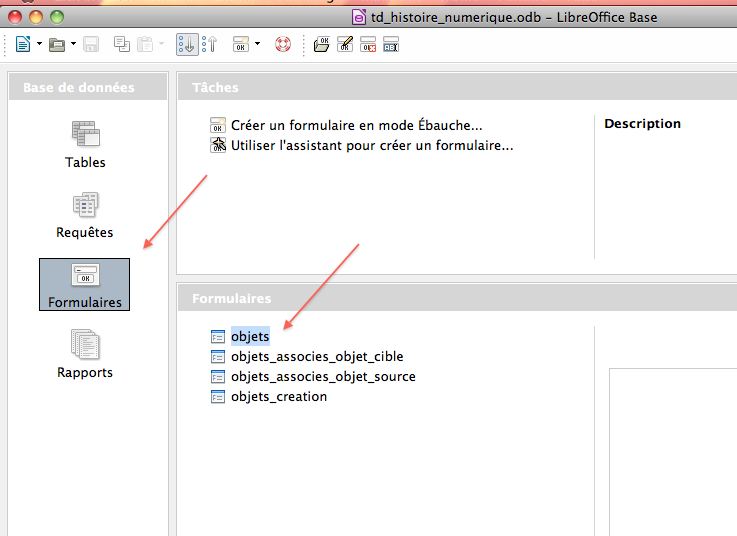Click the Edit form pencil icon
Screen dimensions: 737x536
pos(345,44)
